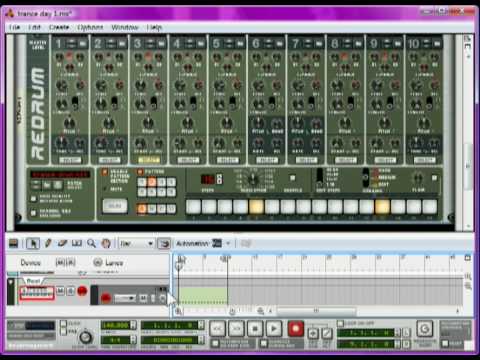The width and height of the screenshot is (480, 360).
Task: Mute the lane with its M button
Action: [142, 298]
